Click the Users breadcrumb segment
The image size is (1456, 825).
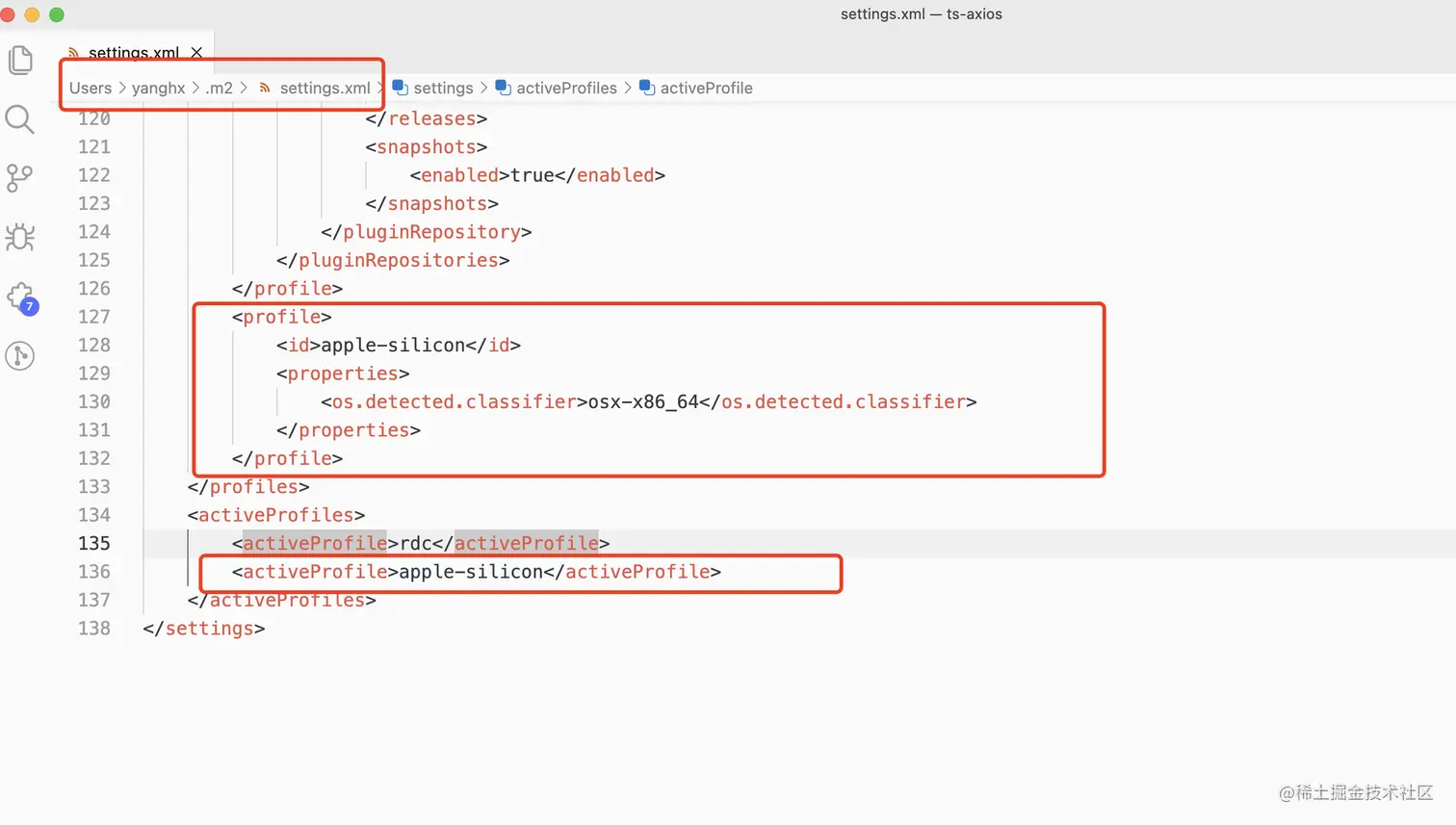click(91, 88)
